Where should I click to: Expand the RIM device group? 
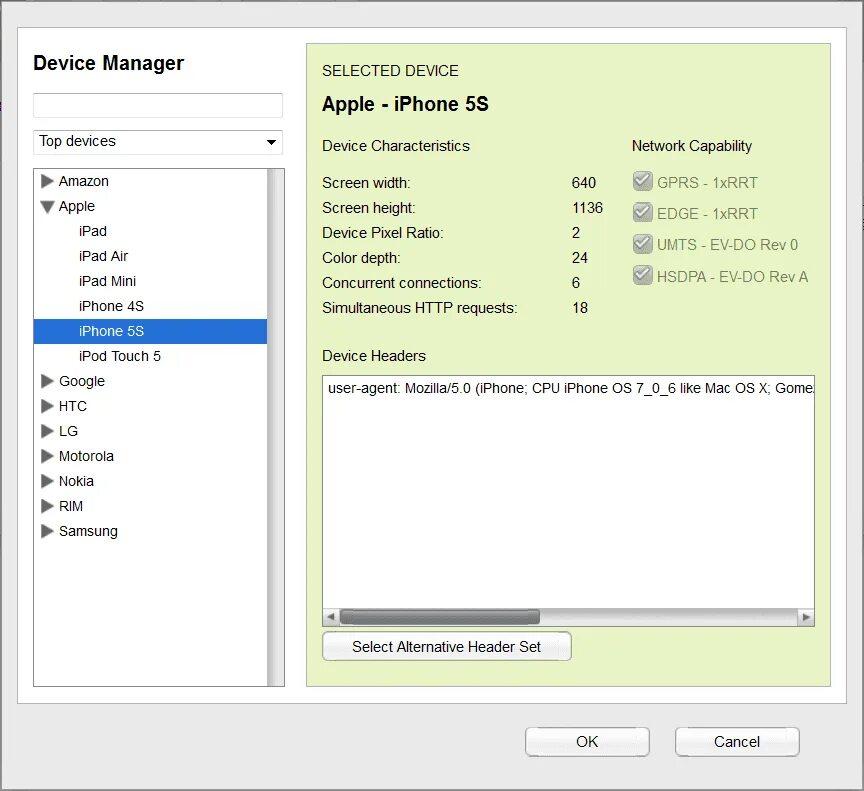point(47,506)
